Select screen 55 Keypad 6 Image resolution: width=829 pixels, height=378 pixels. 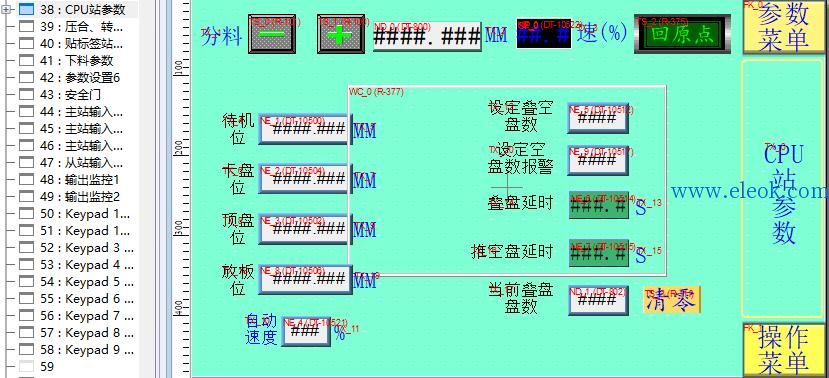pos(87,299)
